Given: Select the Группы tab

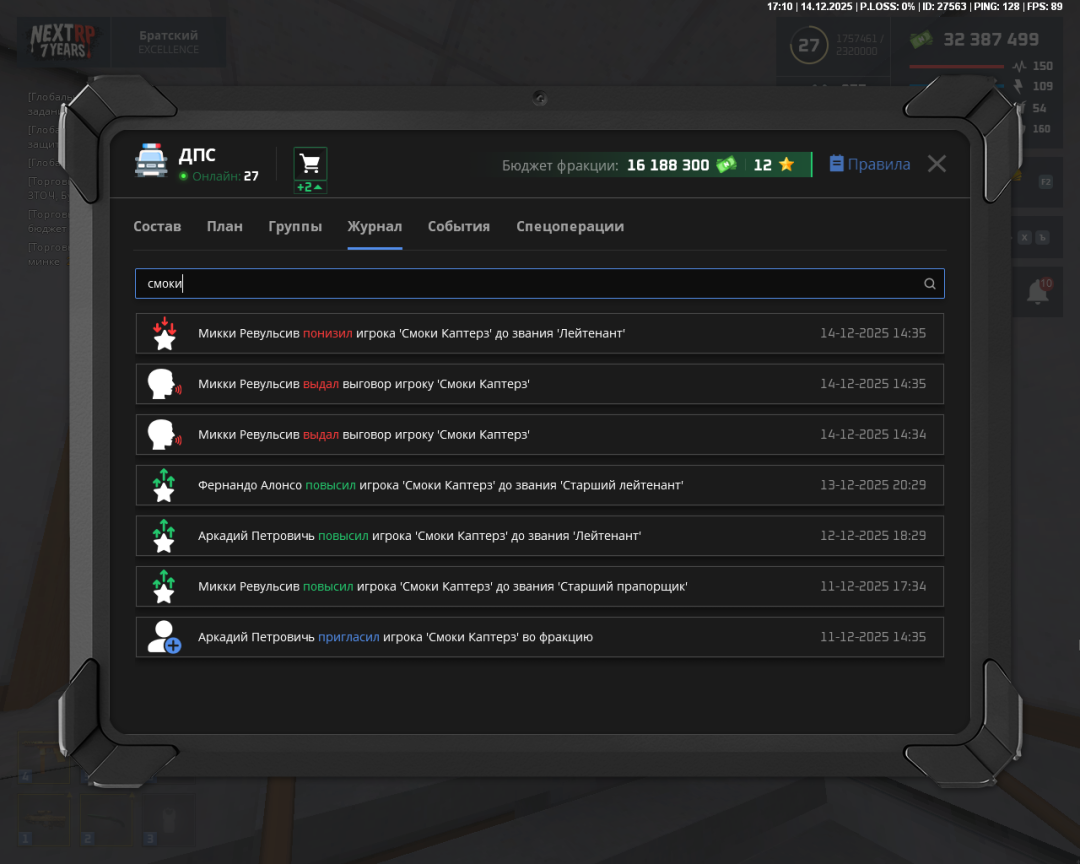Looking at the screenshot, I should (x=295, y=227).
